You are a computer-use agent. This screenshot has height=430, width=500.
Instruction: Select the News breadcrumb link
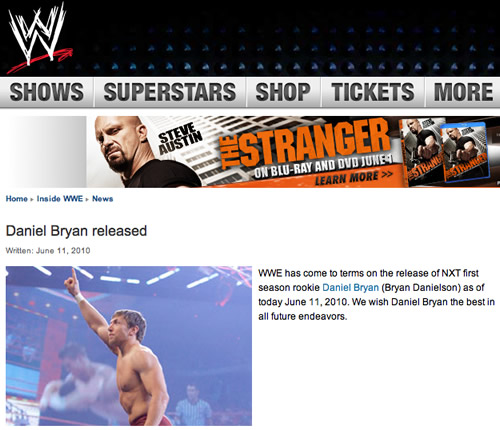pos(102,199)
